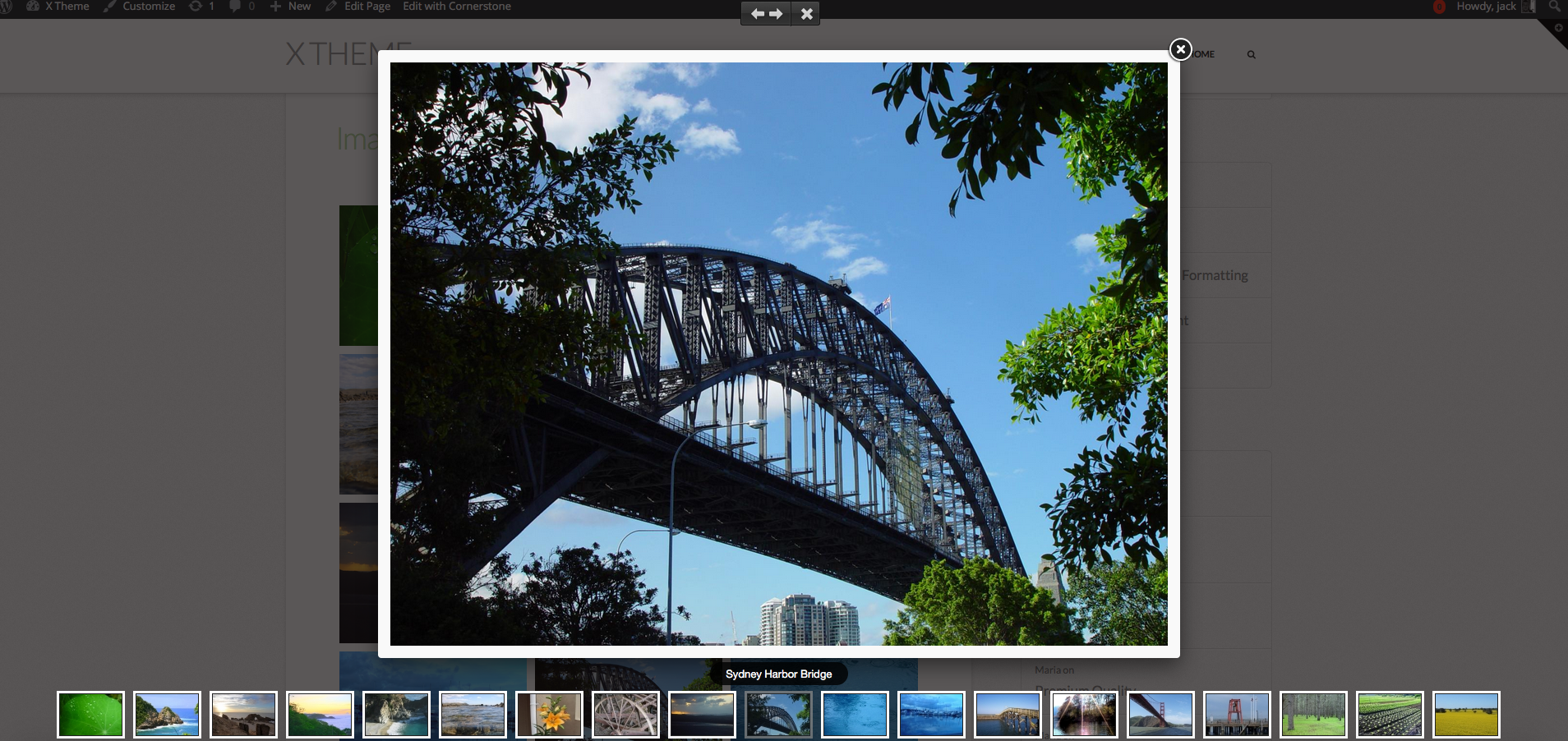The image size is (1568, 741).
Task: Click the Sydney Harbor Bridge caption
Action: pos(779,674)
